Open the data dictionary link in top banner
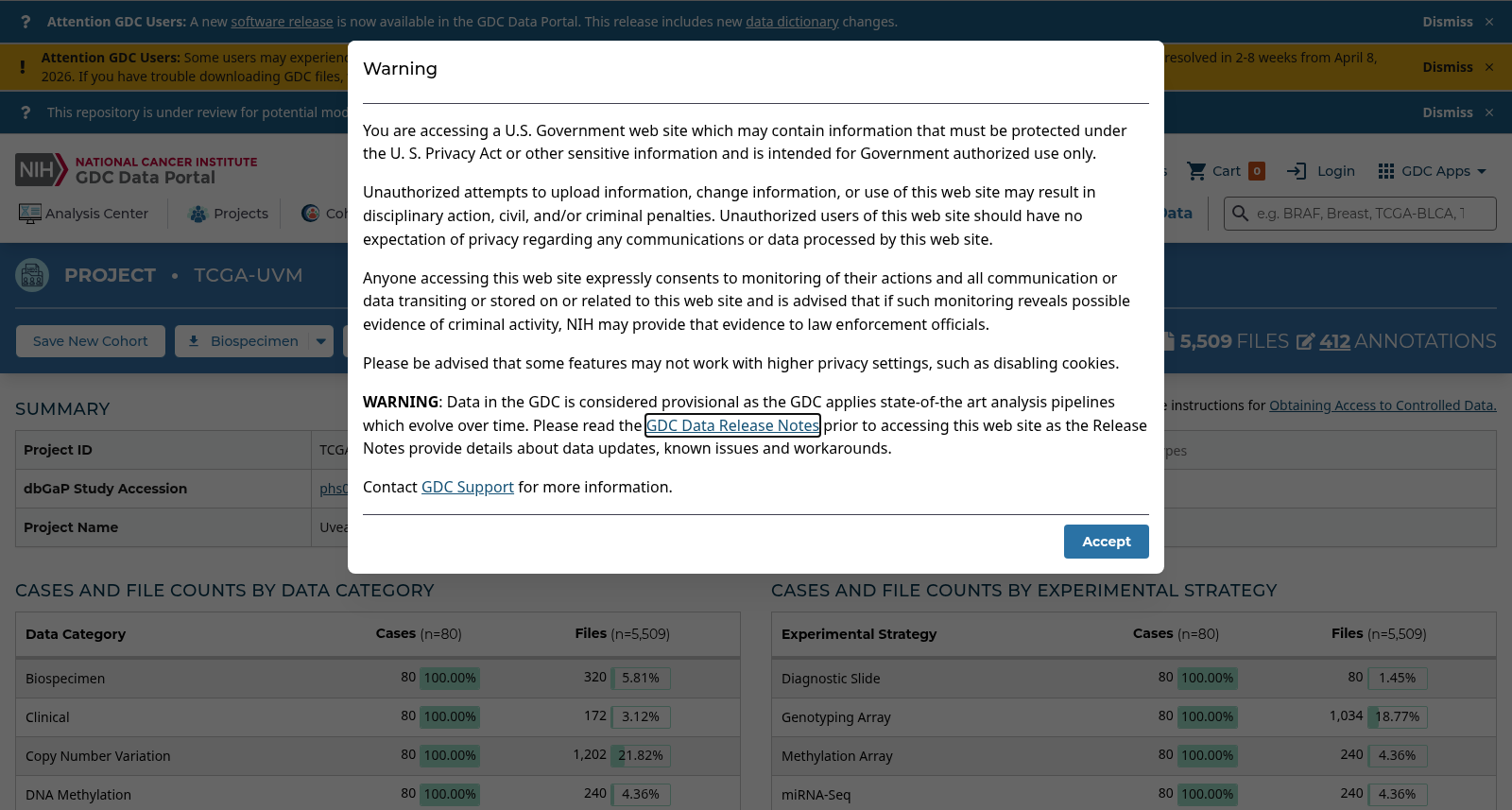This screenshot has height=810, width=1512. (x=792, y=22)
